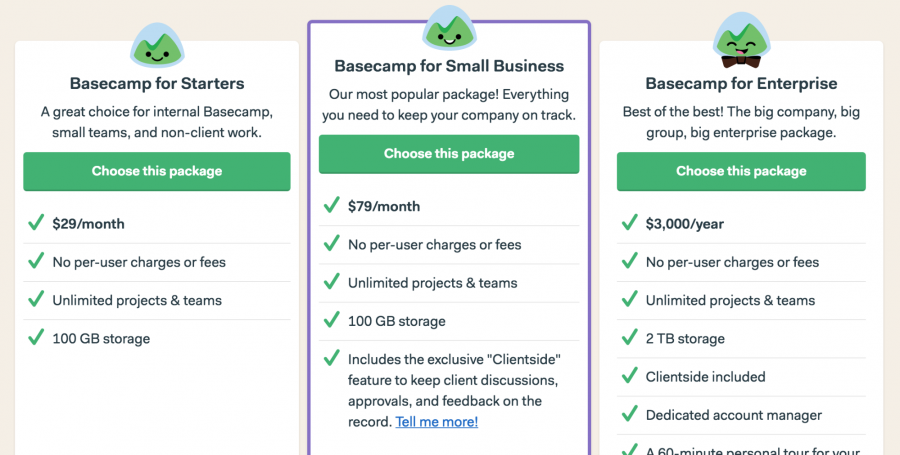
Task: Click the Starters 100 GB storage text
Action: [101, 338]
